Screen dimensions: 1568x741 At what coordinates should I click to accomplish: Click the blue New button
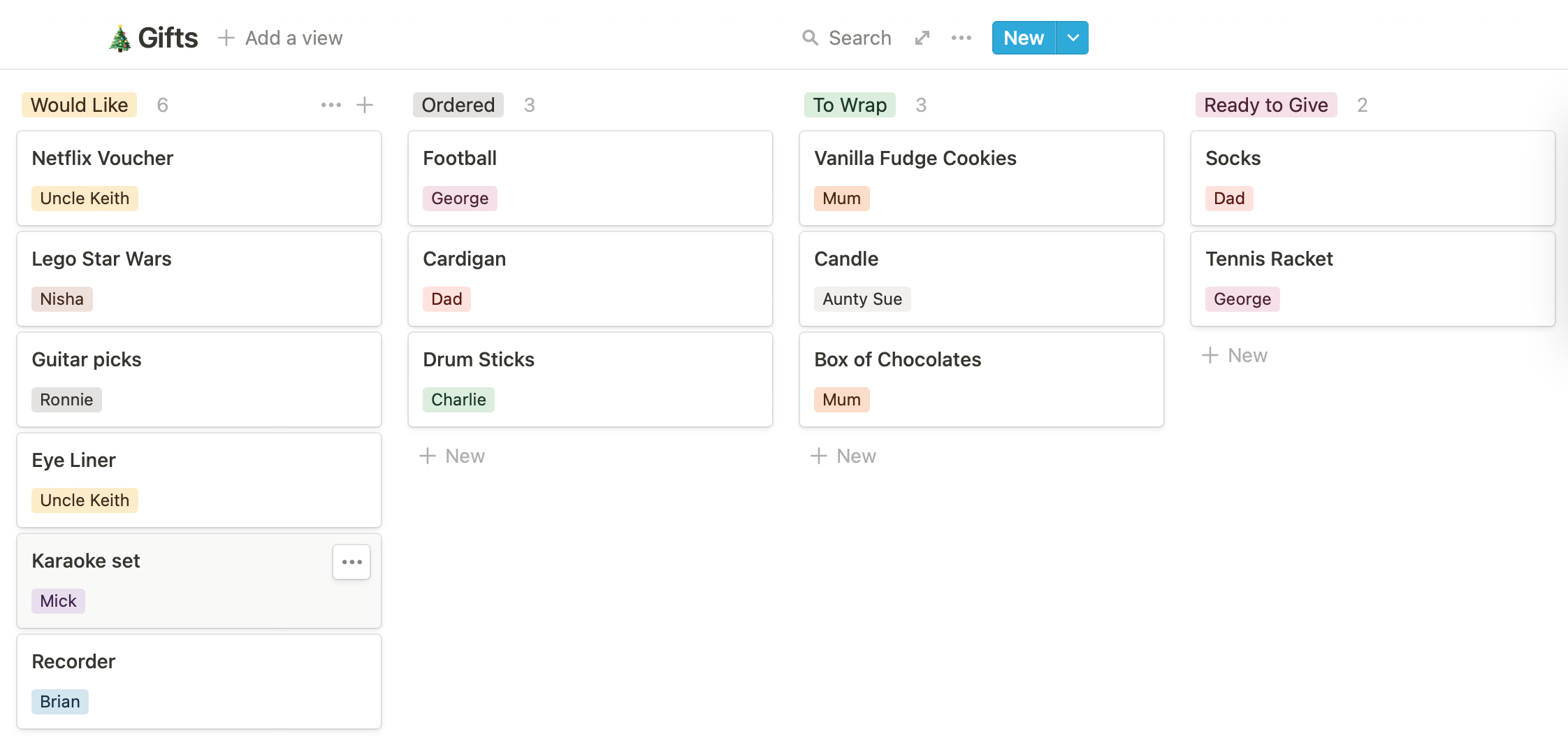pyautogui.click(x=1024, y=38)
